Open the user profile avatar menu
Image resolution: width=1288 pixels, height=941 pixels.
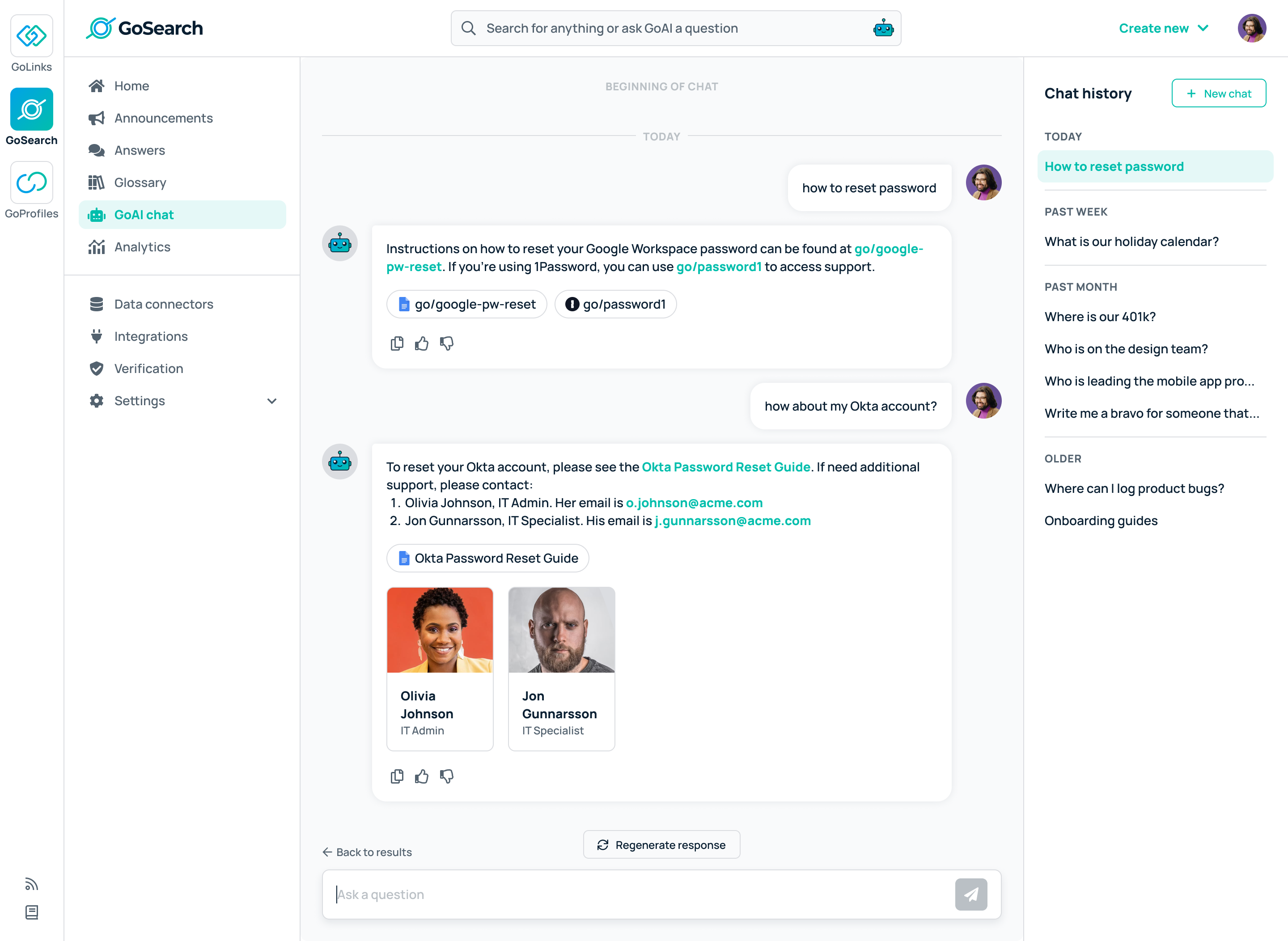(x=1251, y=28)
